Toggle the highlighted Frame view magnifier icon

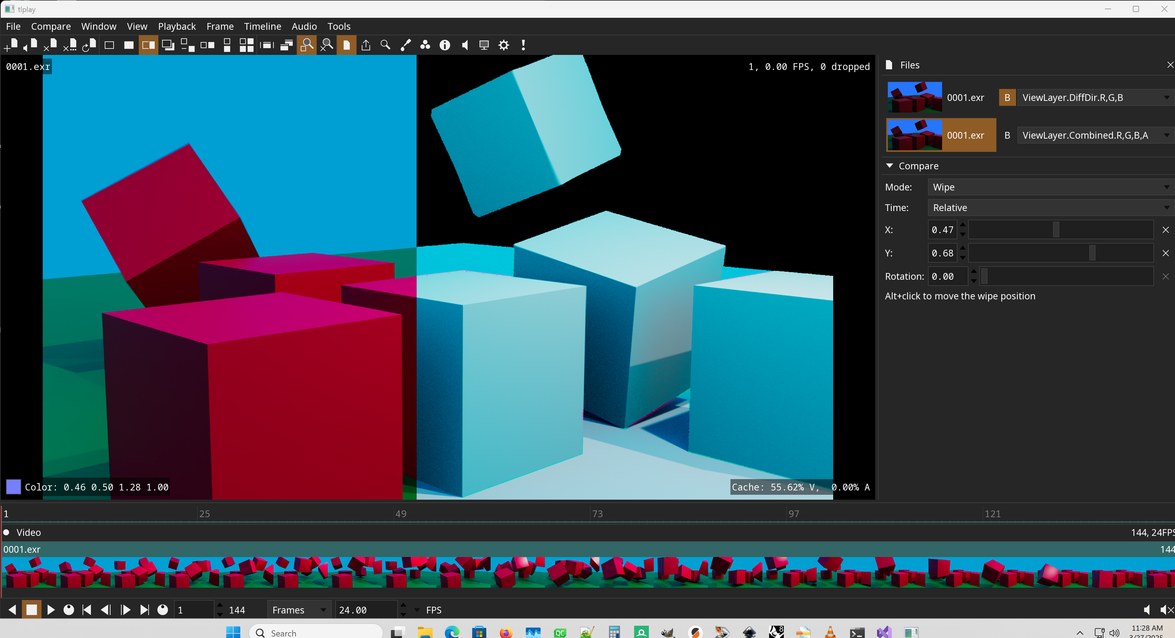(x=306, y=45)
